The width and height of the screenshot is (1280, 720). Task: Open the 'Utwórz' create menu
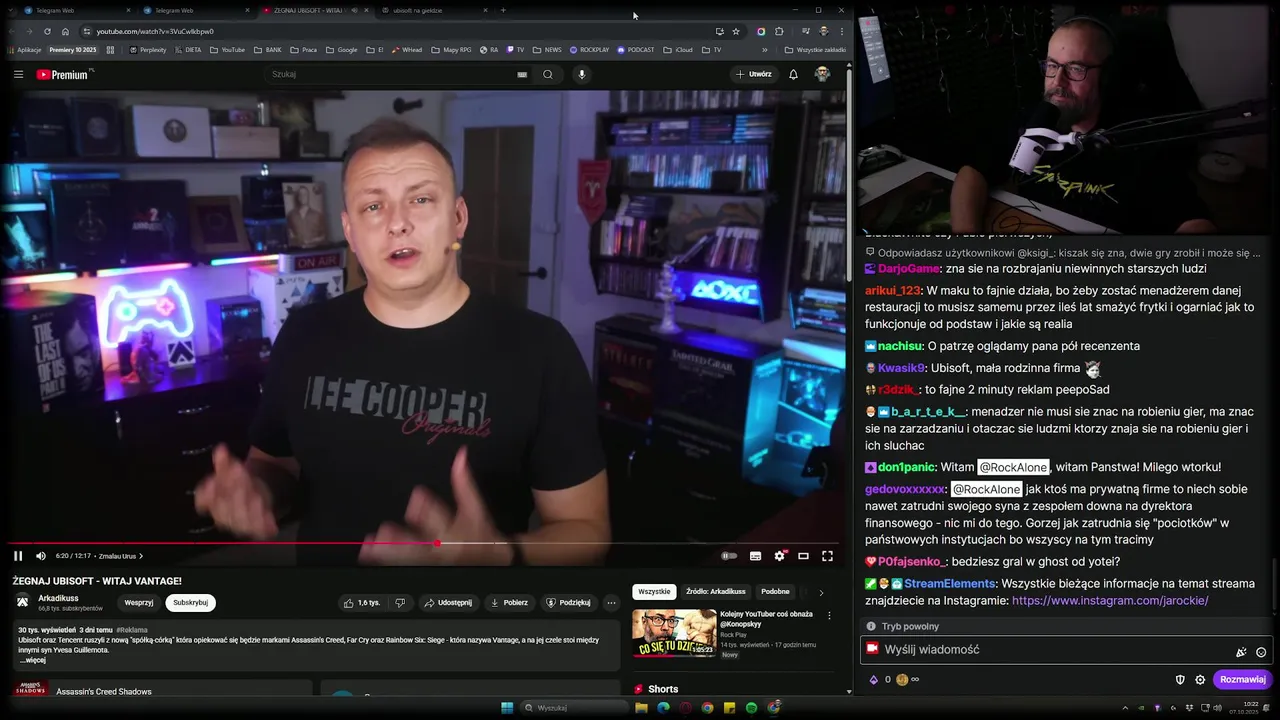754,74
